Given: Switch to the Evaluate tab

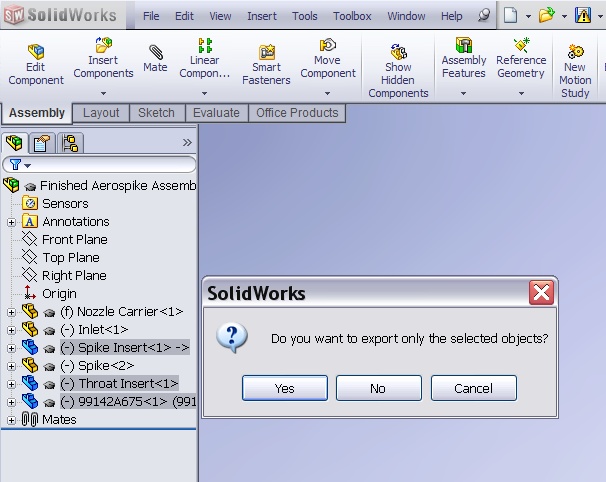Looking at the screenshot, I should coord(216,113).
